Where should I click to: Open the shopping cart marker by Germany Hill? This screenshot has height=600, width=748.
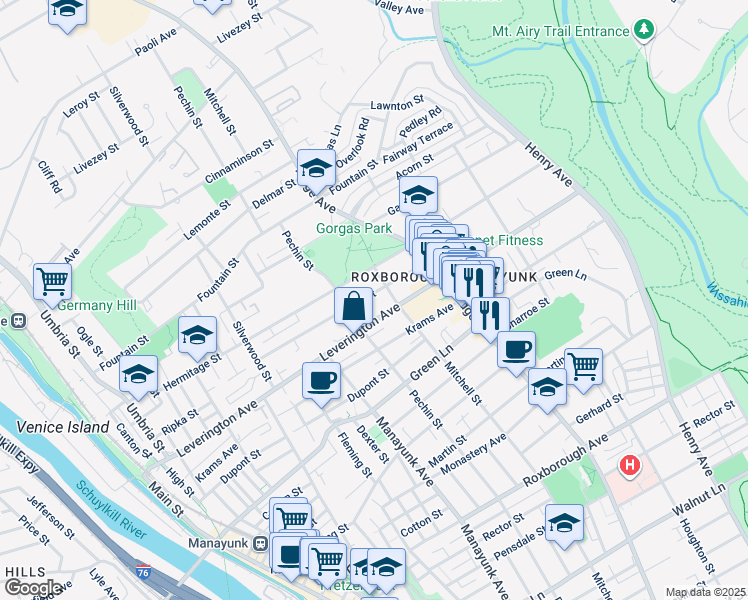tap(52, 283)
